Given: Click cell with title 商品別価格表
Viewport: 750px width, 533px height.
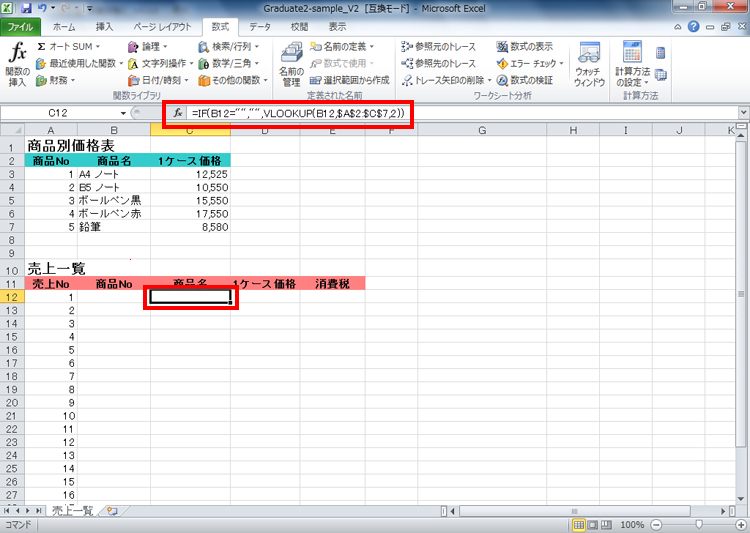Looking at the screenshot, I should point(71,145).
